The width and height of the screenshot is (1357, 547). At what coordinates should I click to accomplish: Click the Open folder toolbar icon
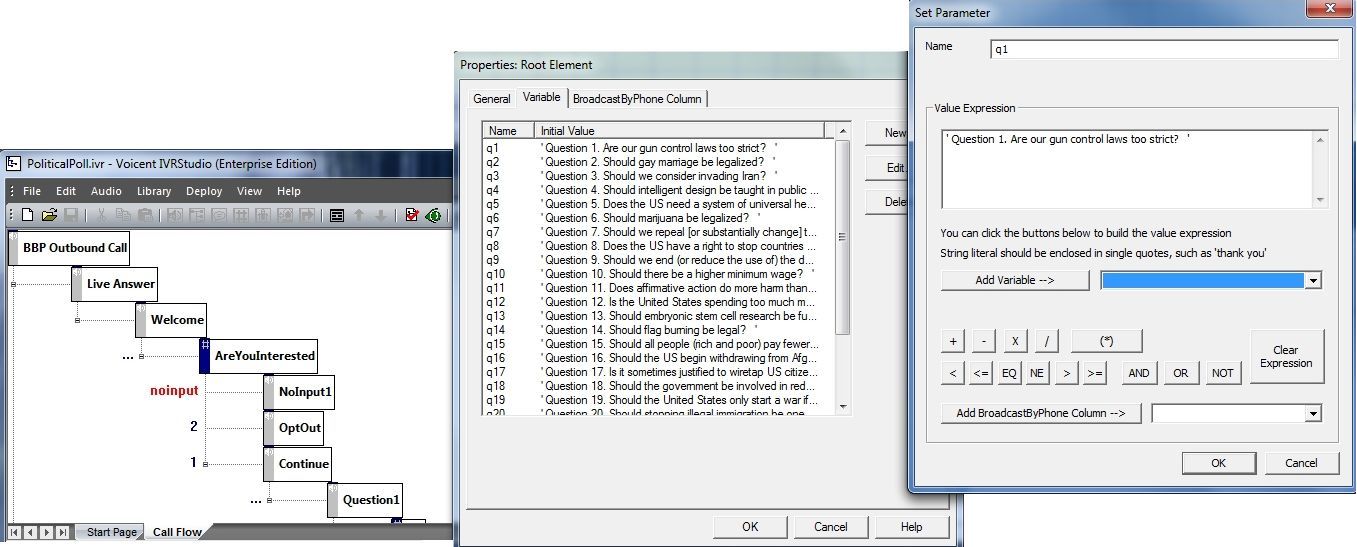pos(49,215)
